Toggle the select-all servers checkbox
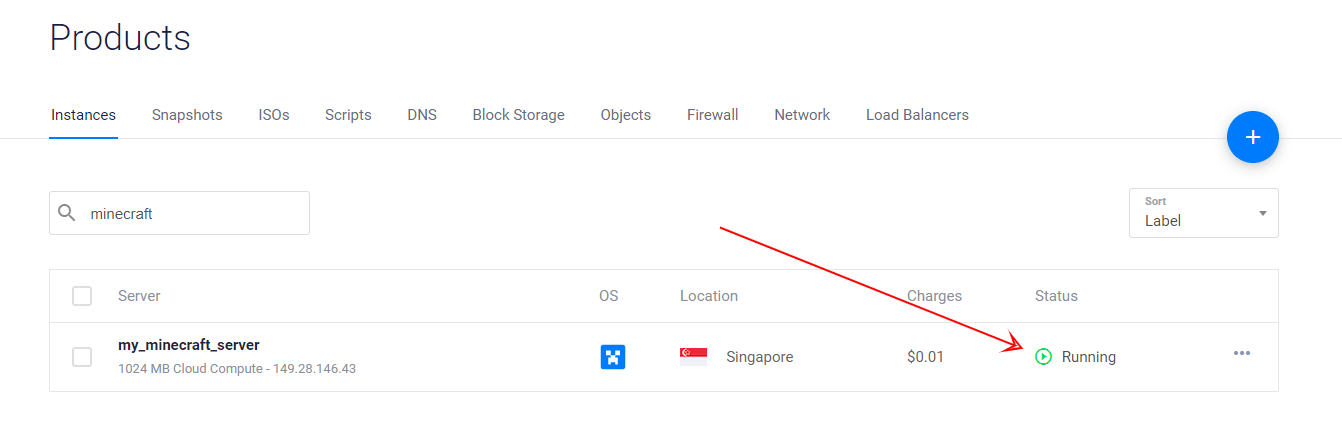The image size is (1342, 447). click(x=82, y=296)
